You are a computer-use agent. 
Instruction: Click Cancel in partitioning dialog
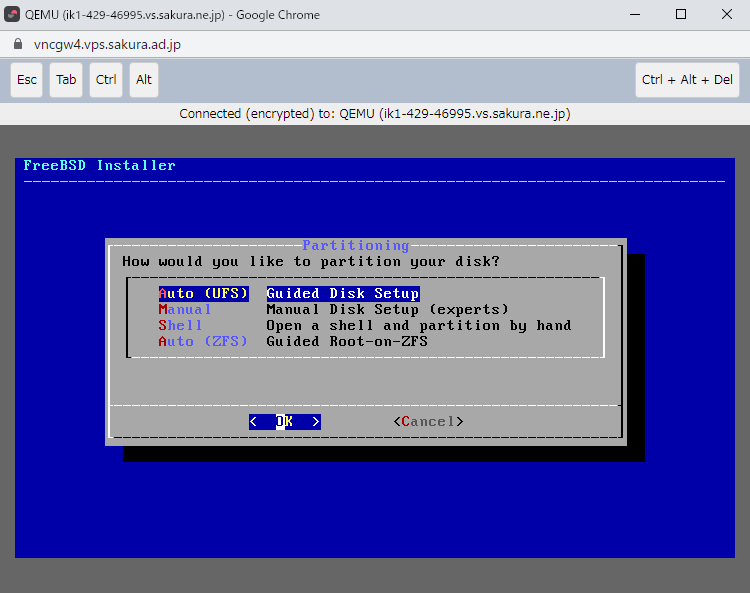click(428, 422)
